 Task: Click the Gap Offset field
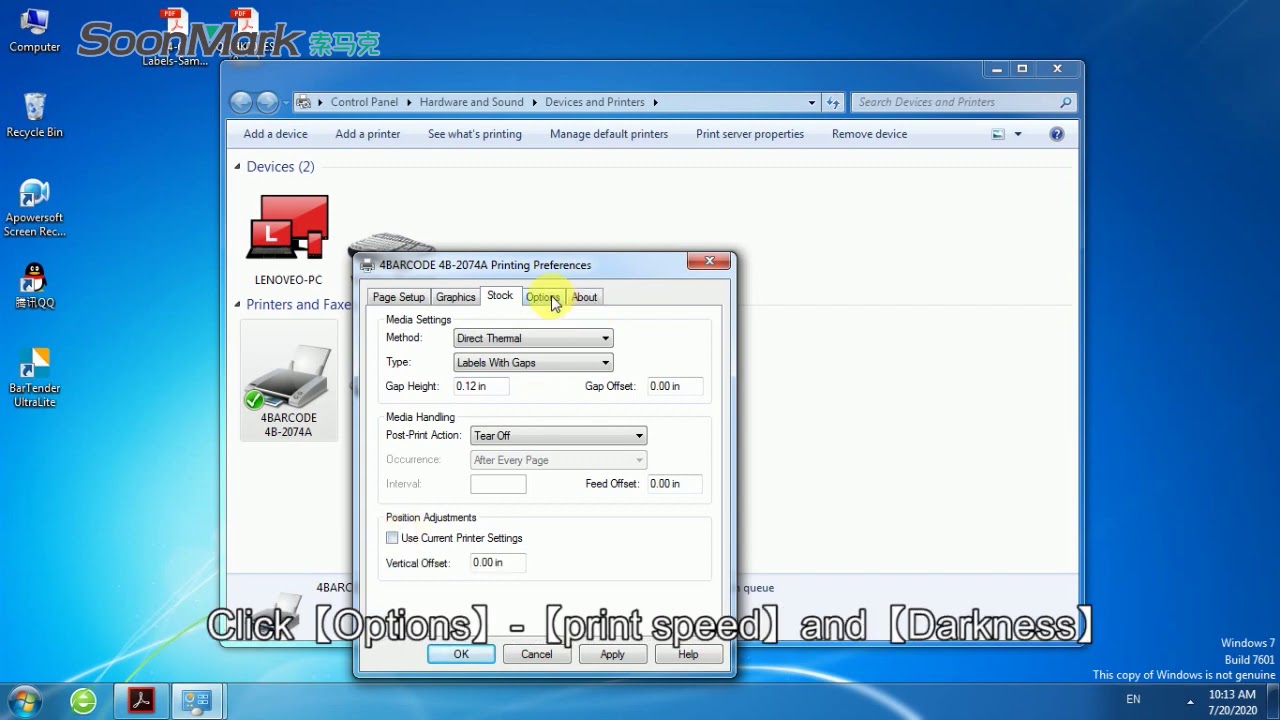click(x=674, y=386)
